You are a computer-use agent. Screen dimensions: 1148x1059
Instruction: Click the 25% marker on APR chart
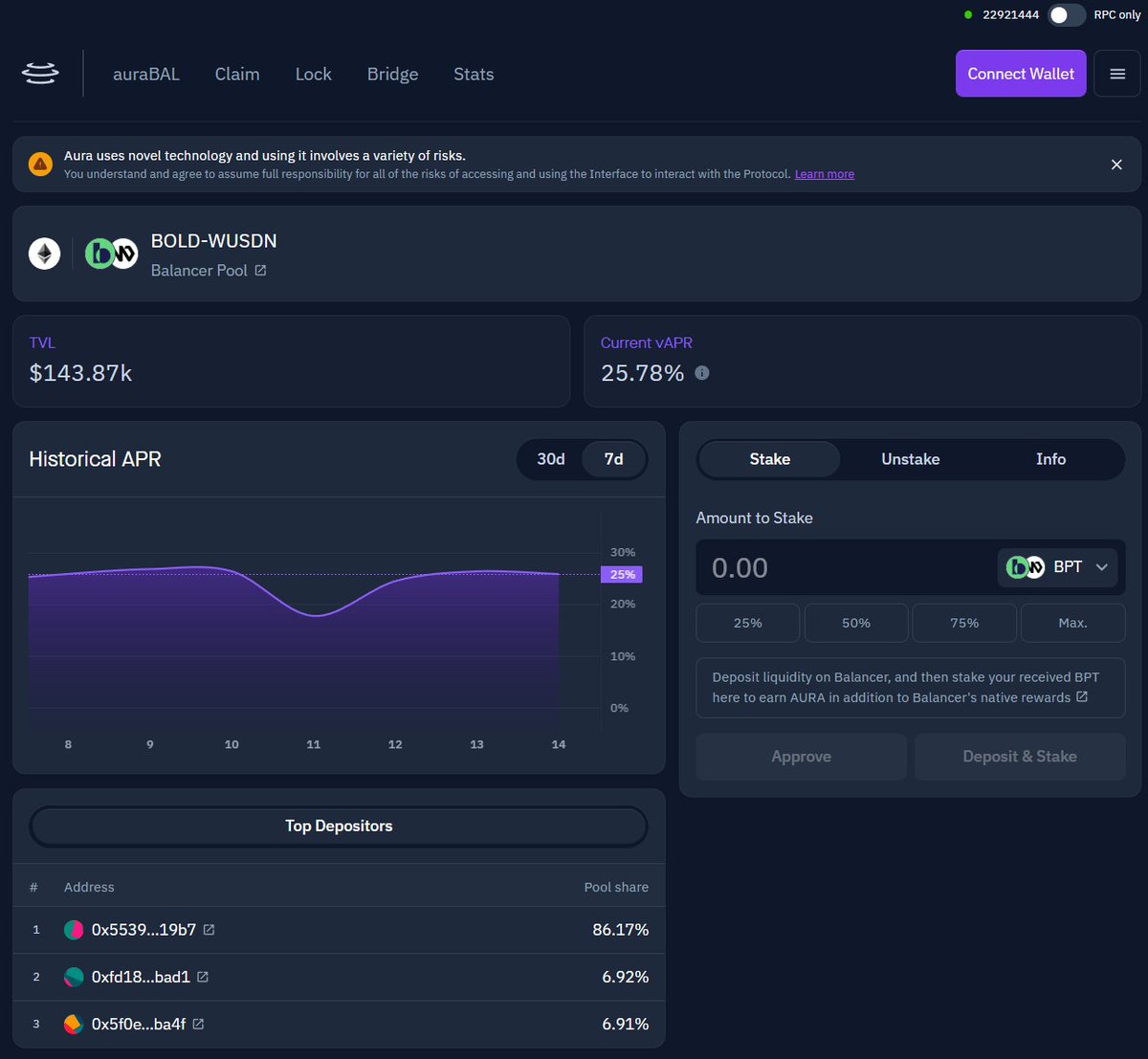coord(622,575)
